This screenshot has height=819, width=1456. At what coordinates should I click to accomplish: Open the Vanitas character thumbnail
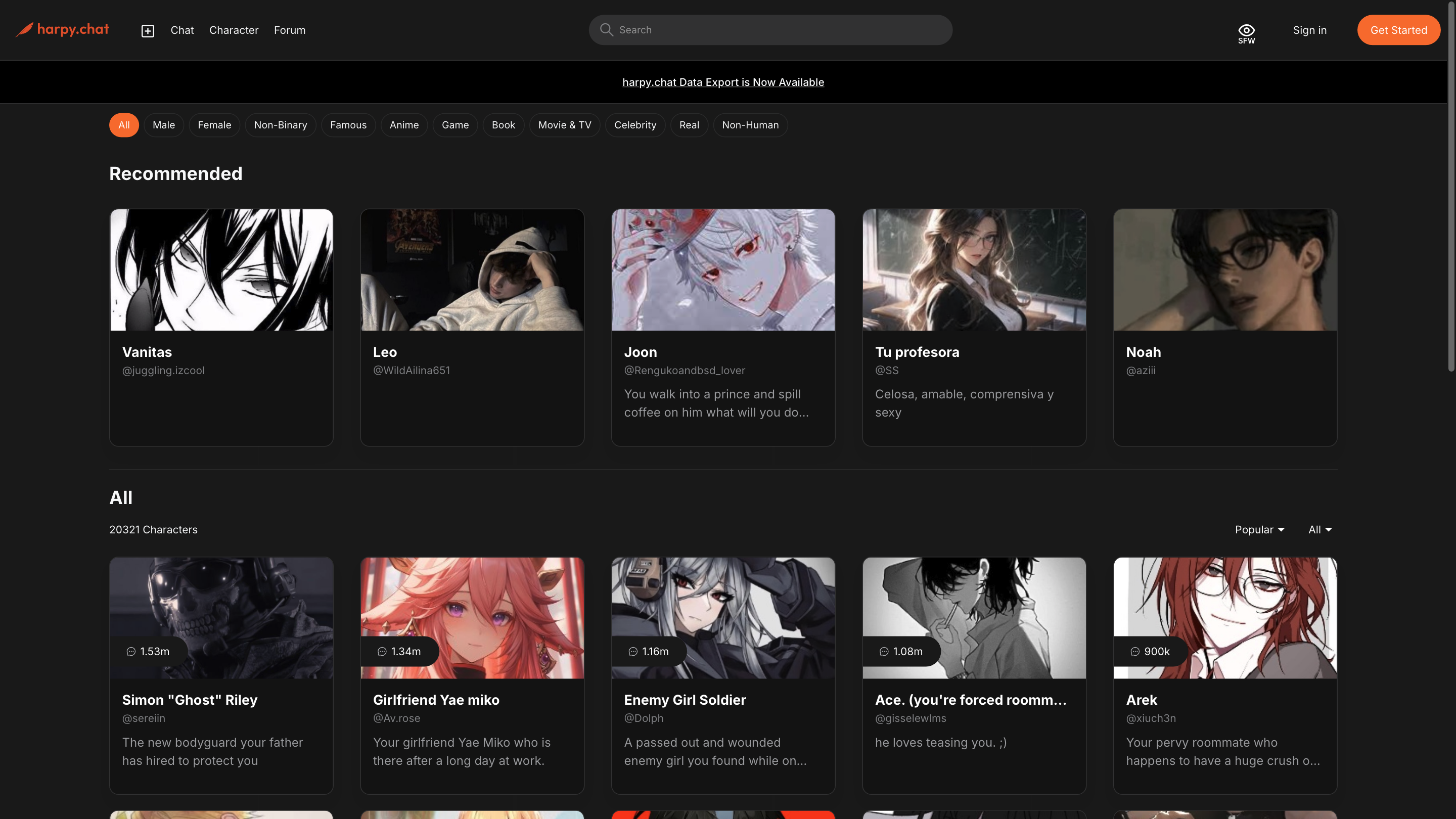pyautogui.click(x=221, y=269)
